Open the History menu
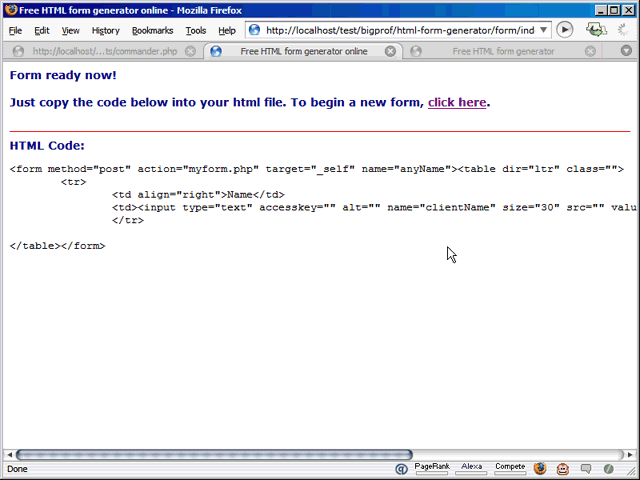Viewport: 640px width, 480px height. click(x=105, y=31)
